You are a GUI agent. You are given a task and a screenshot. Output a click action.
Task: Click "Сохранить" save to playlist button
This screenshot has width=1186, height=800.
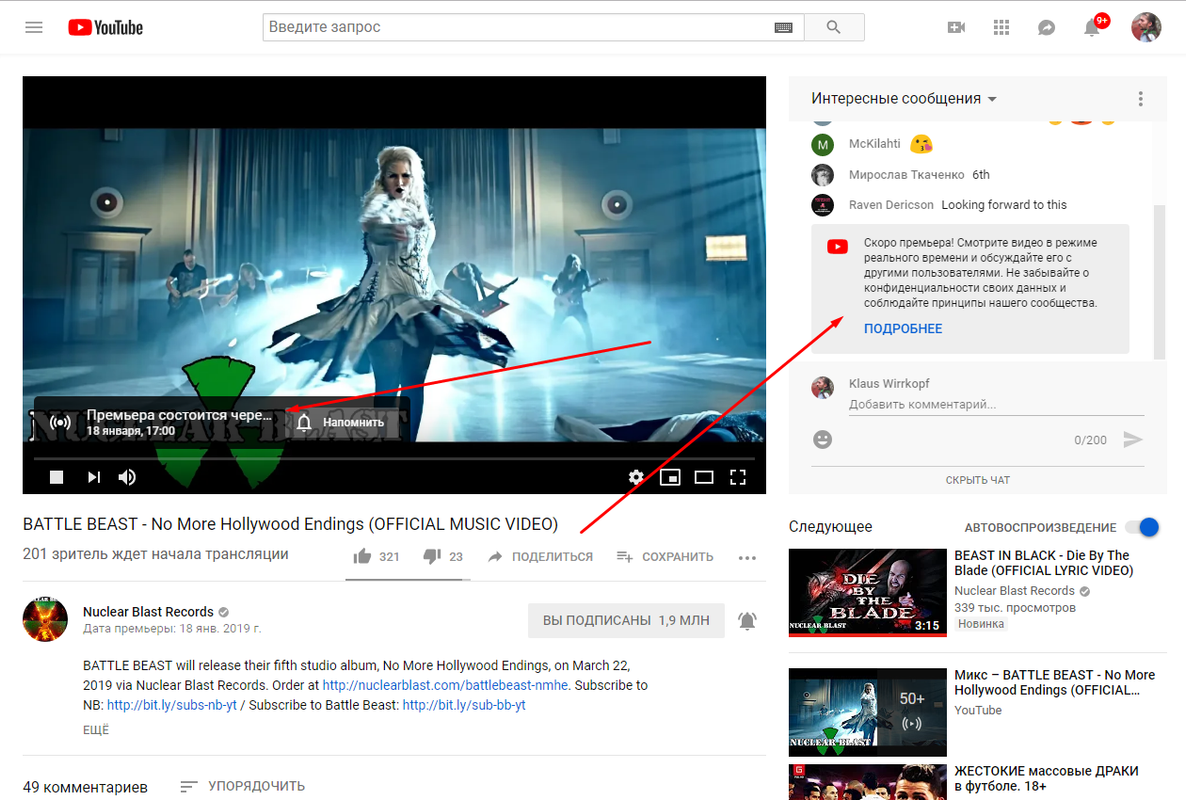click(x=665, y=557)
